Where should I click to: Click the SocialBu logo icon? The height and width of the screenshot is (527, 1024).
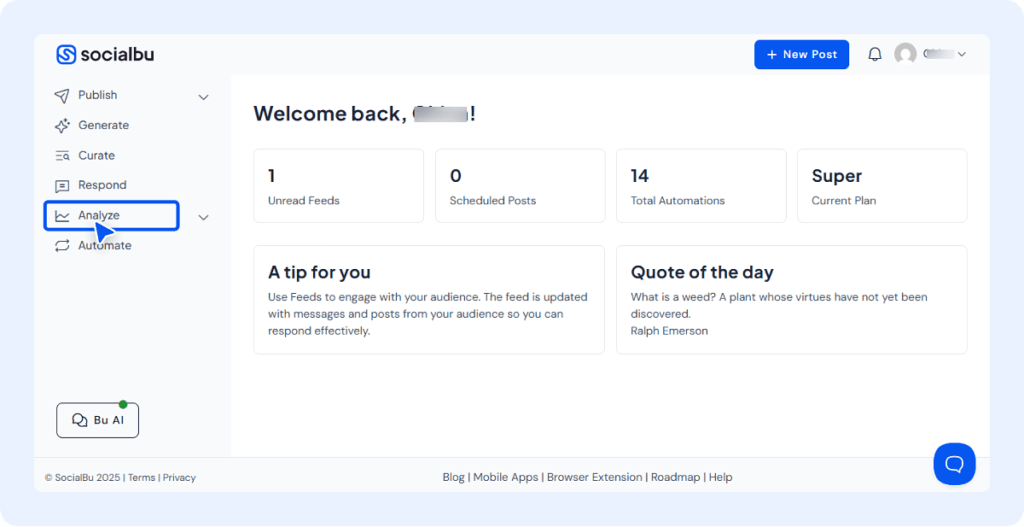(x=66, y=55)
